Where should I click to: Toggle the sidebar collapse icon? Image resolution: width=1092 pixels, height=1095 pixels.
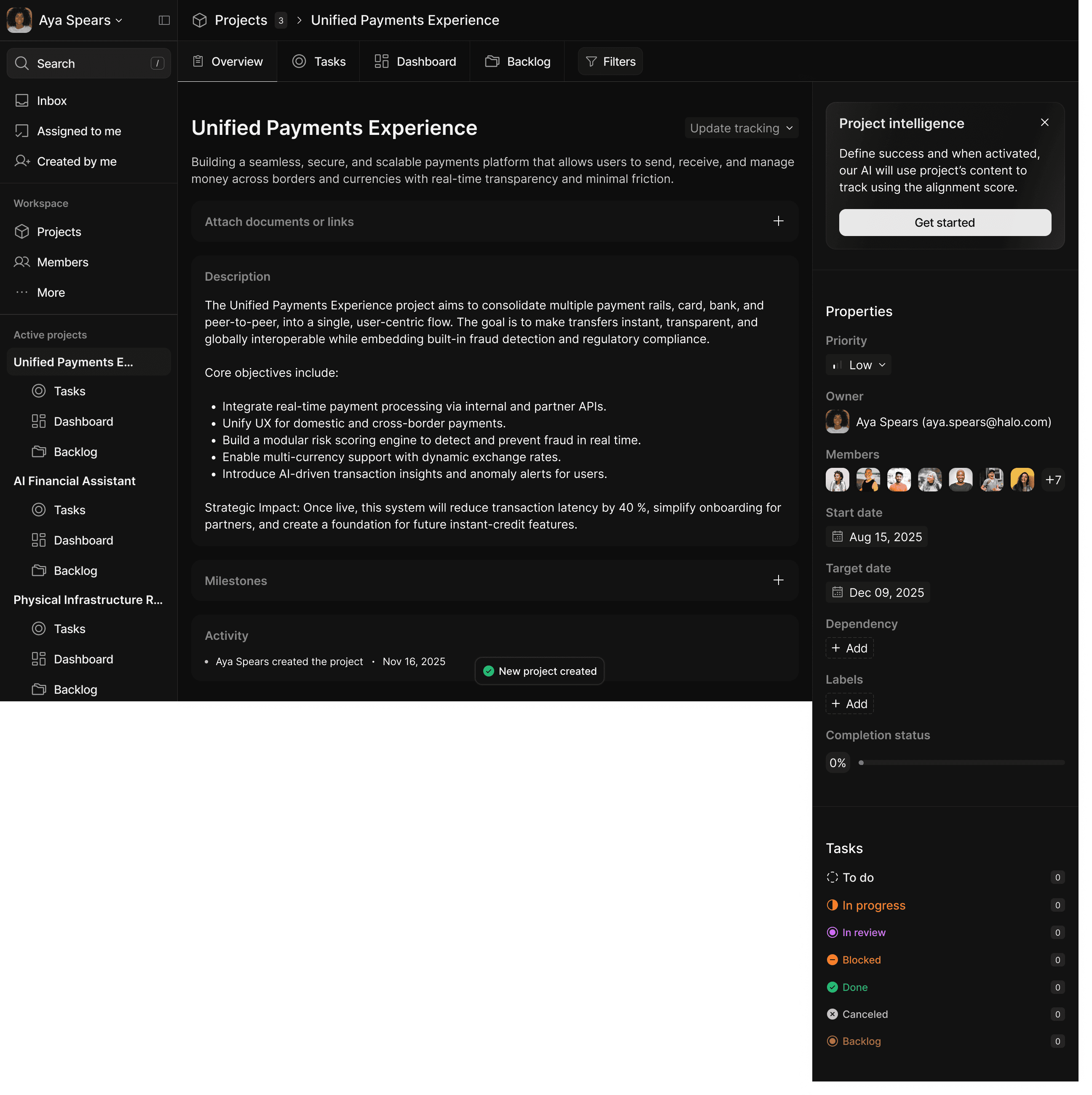pos(164,20)
